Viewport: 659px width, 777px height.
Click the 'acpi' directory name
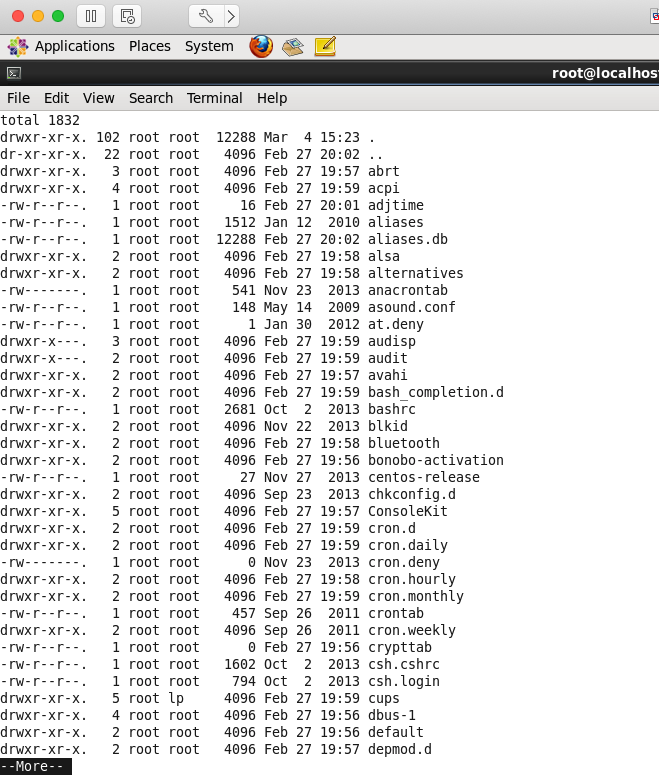[384, 188]
